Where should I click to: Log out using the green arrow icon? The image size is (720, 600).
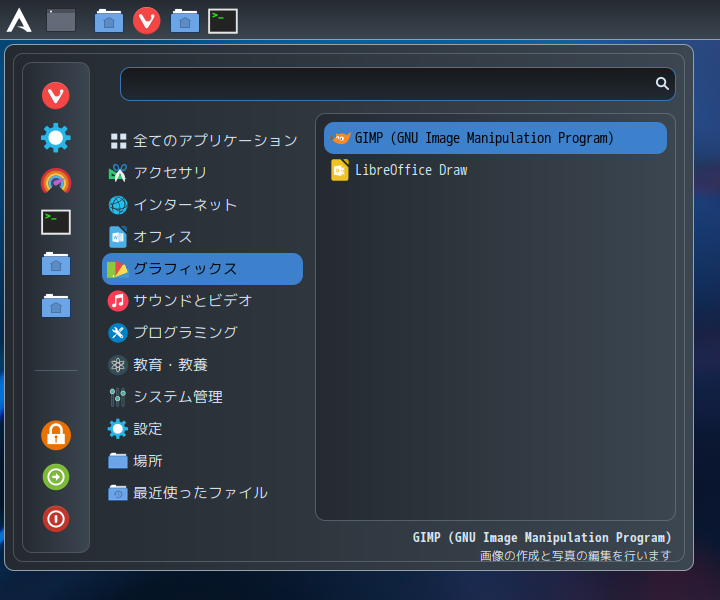coord(56,477)
